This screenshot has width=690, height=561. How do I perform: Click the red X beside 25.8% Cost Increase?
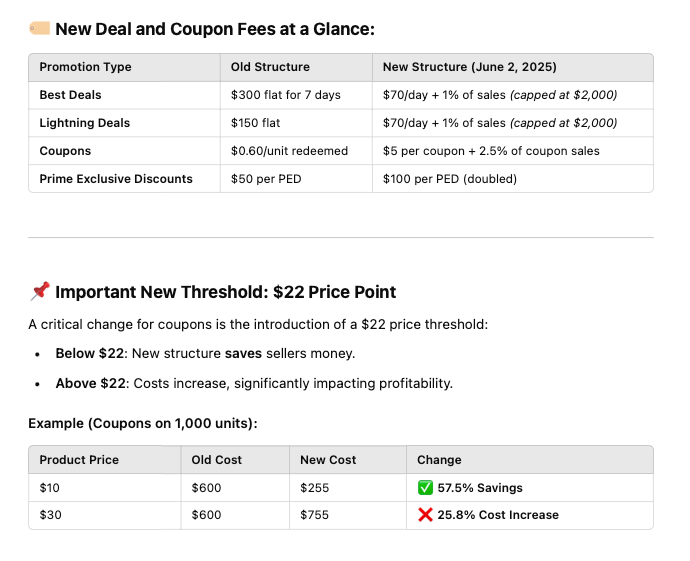click(425, 515)
